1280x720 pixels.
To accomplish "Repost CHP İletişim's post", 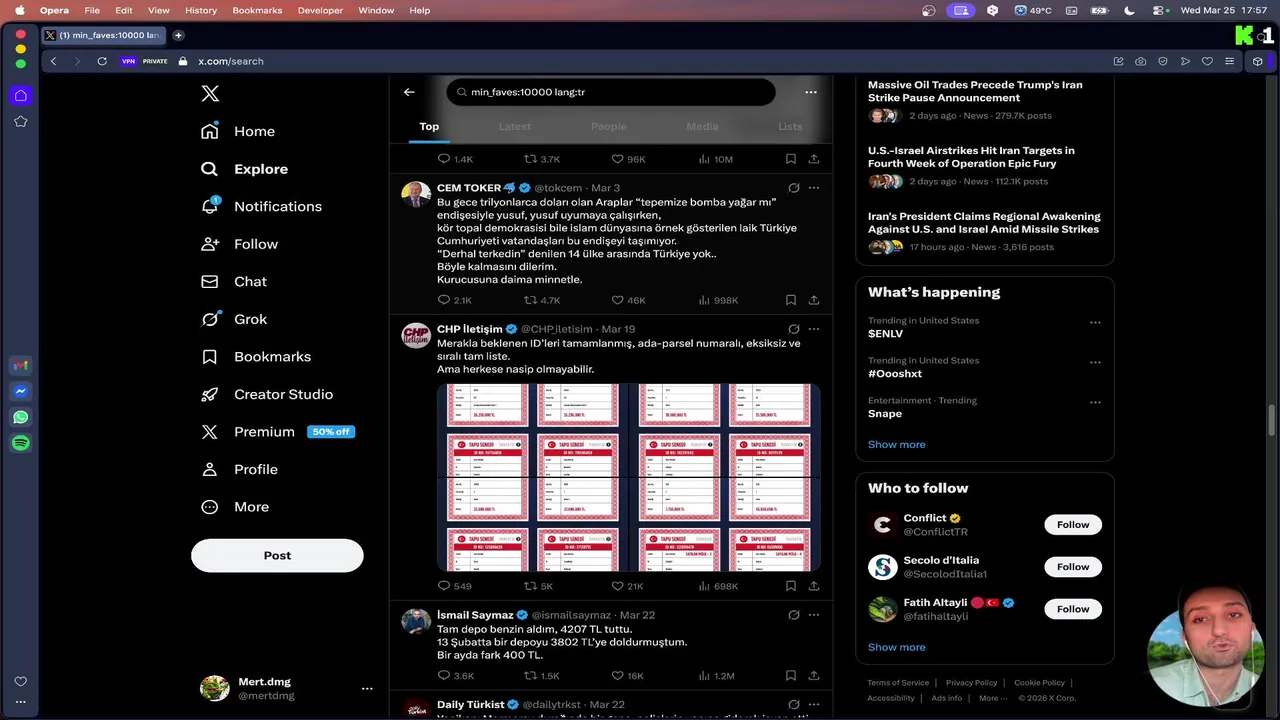I will pos(538,586).
